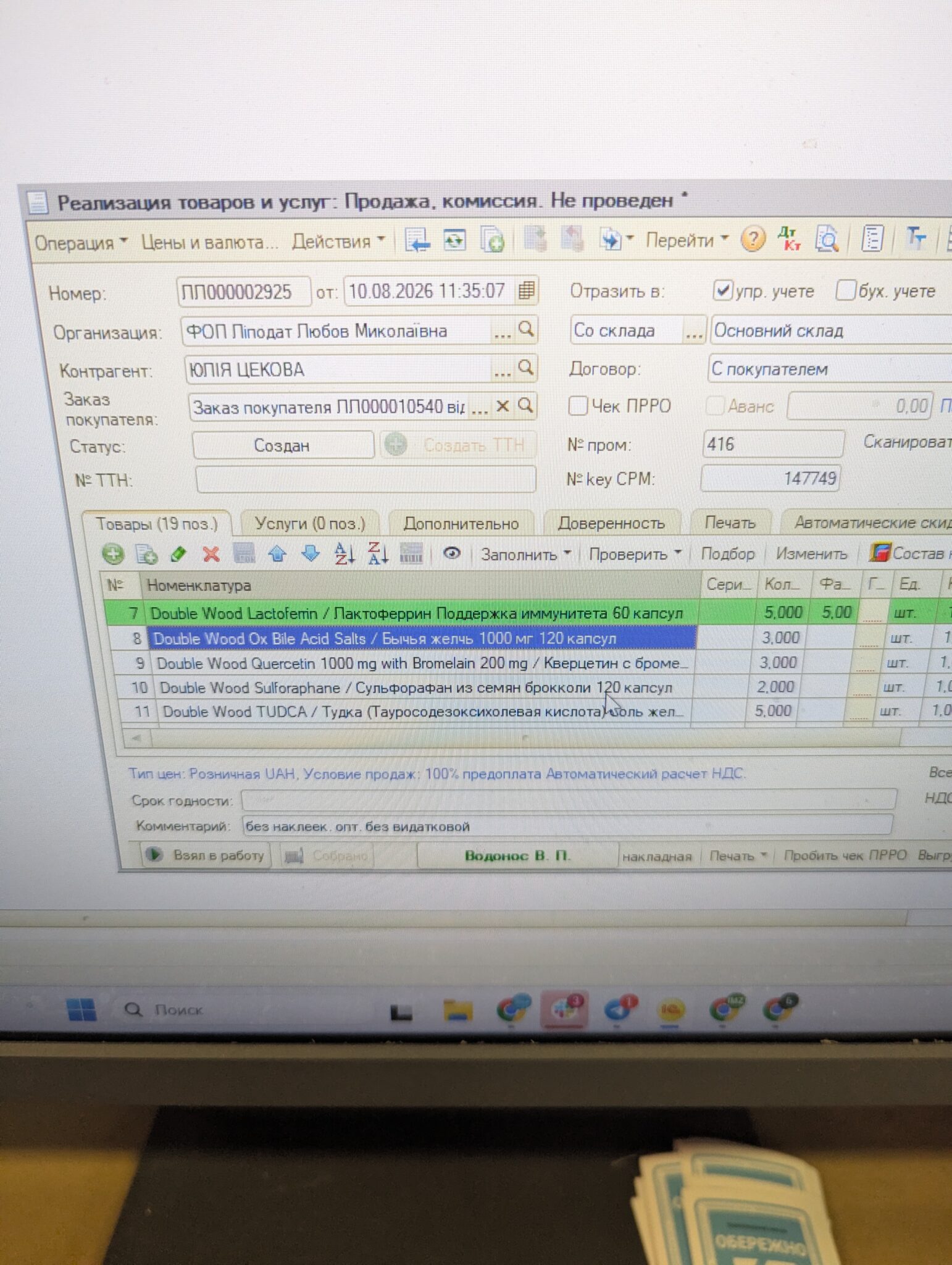This screenshot has width=952, height=1265.
Task: Switch to the Услуги (0 поз.) tab
Action: (310, 523)
